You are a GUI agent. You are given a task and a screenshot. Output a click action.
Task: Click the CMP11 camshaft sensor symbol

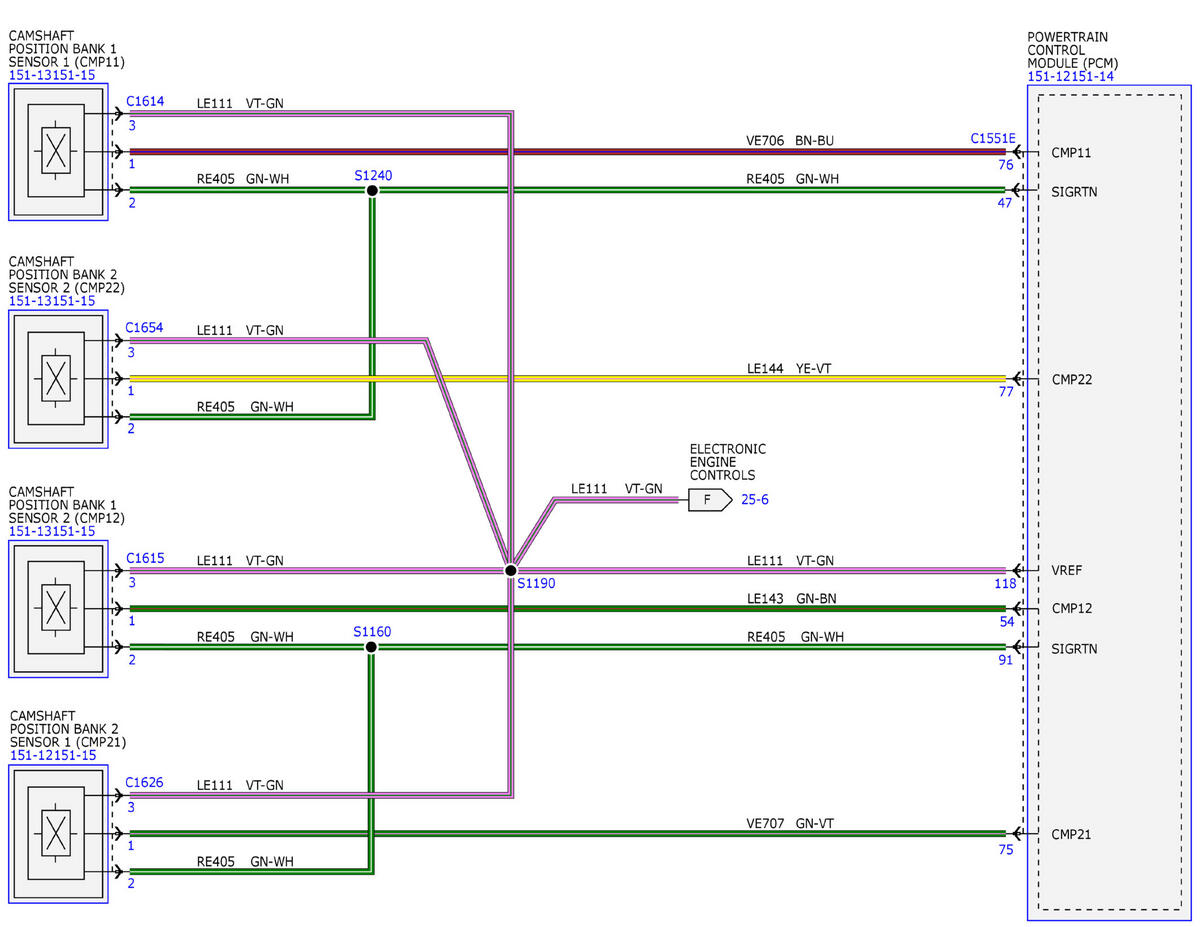[x=58, y=152]
